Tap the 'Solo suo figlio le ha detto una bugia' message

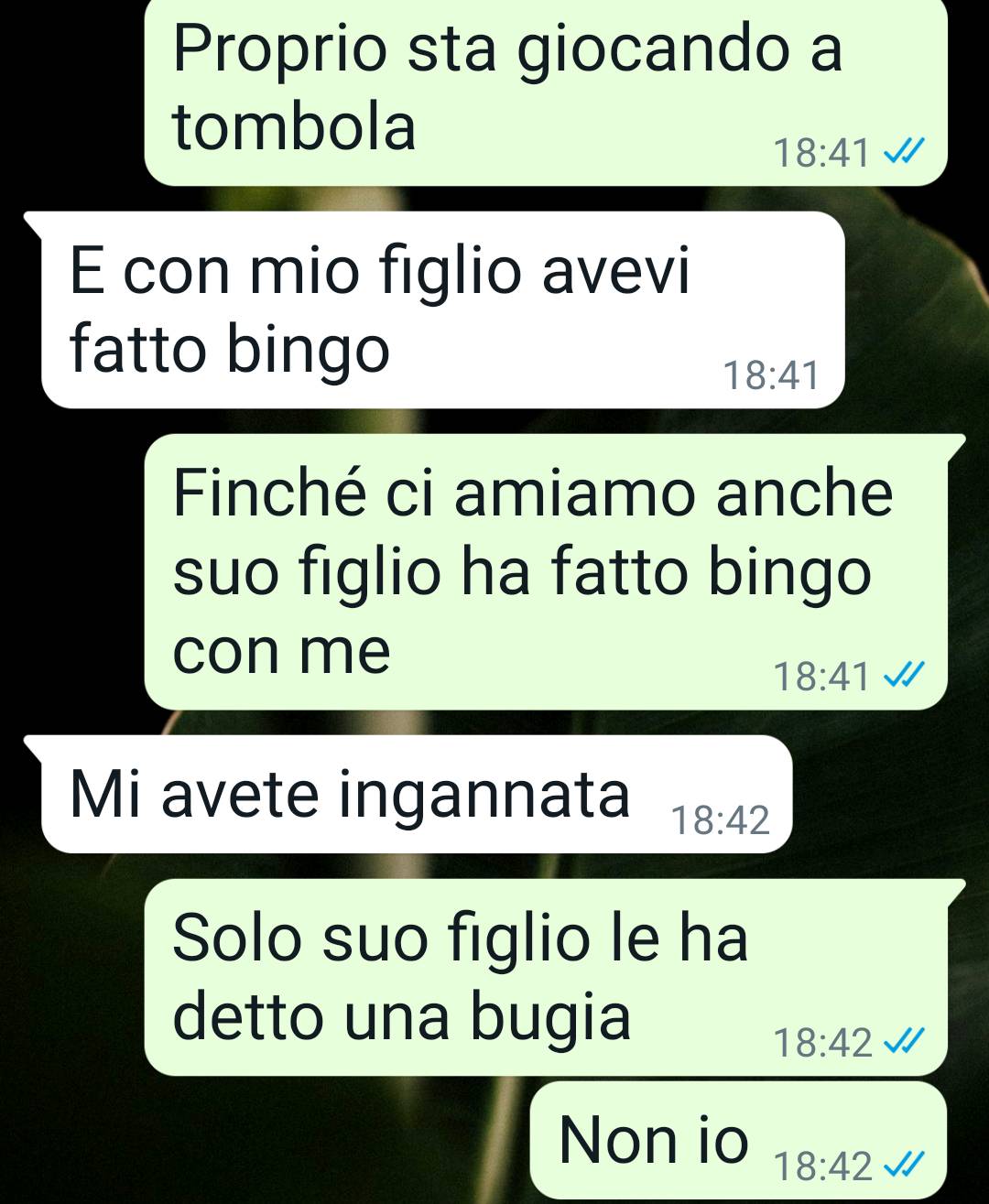[546, 977]
